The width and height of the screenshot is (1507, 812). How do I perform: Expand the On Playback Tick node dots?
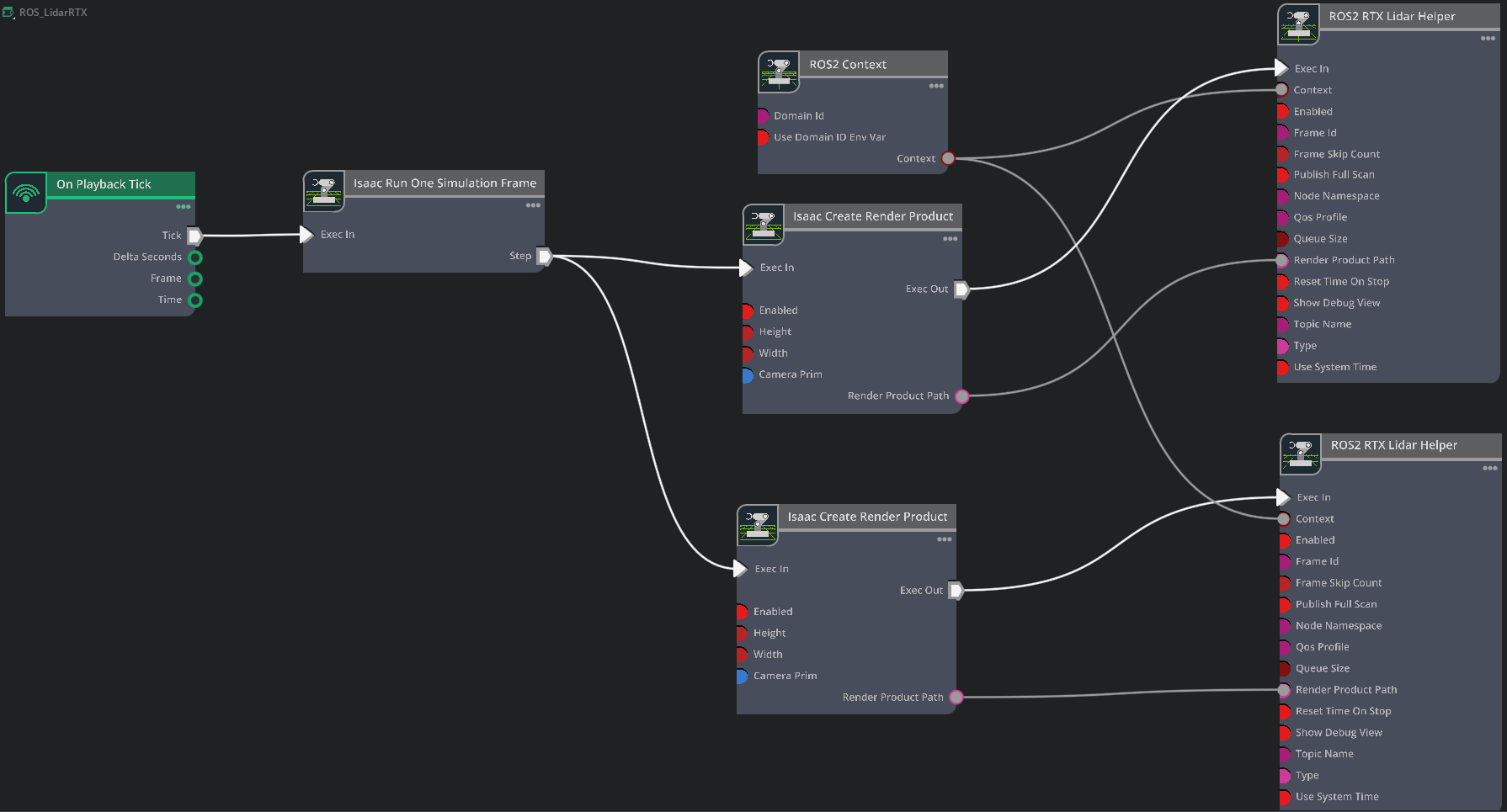(x=184, y=207)
